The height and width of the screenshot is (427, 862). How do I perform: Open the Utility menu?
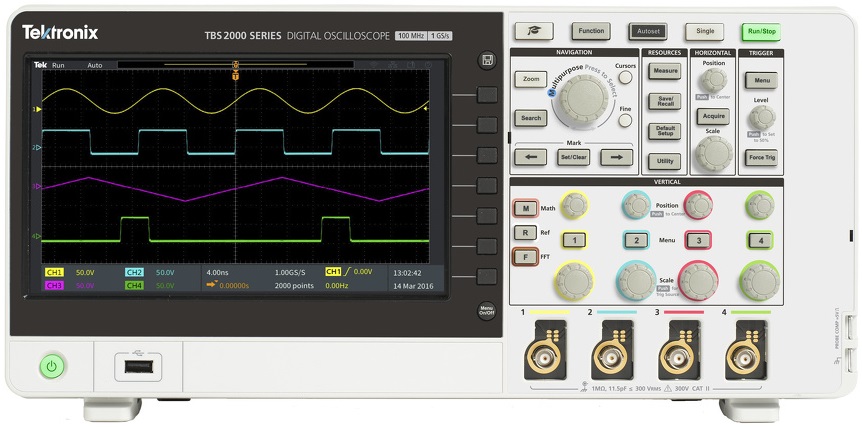[665, 161]
